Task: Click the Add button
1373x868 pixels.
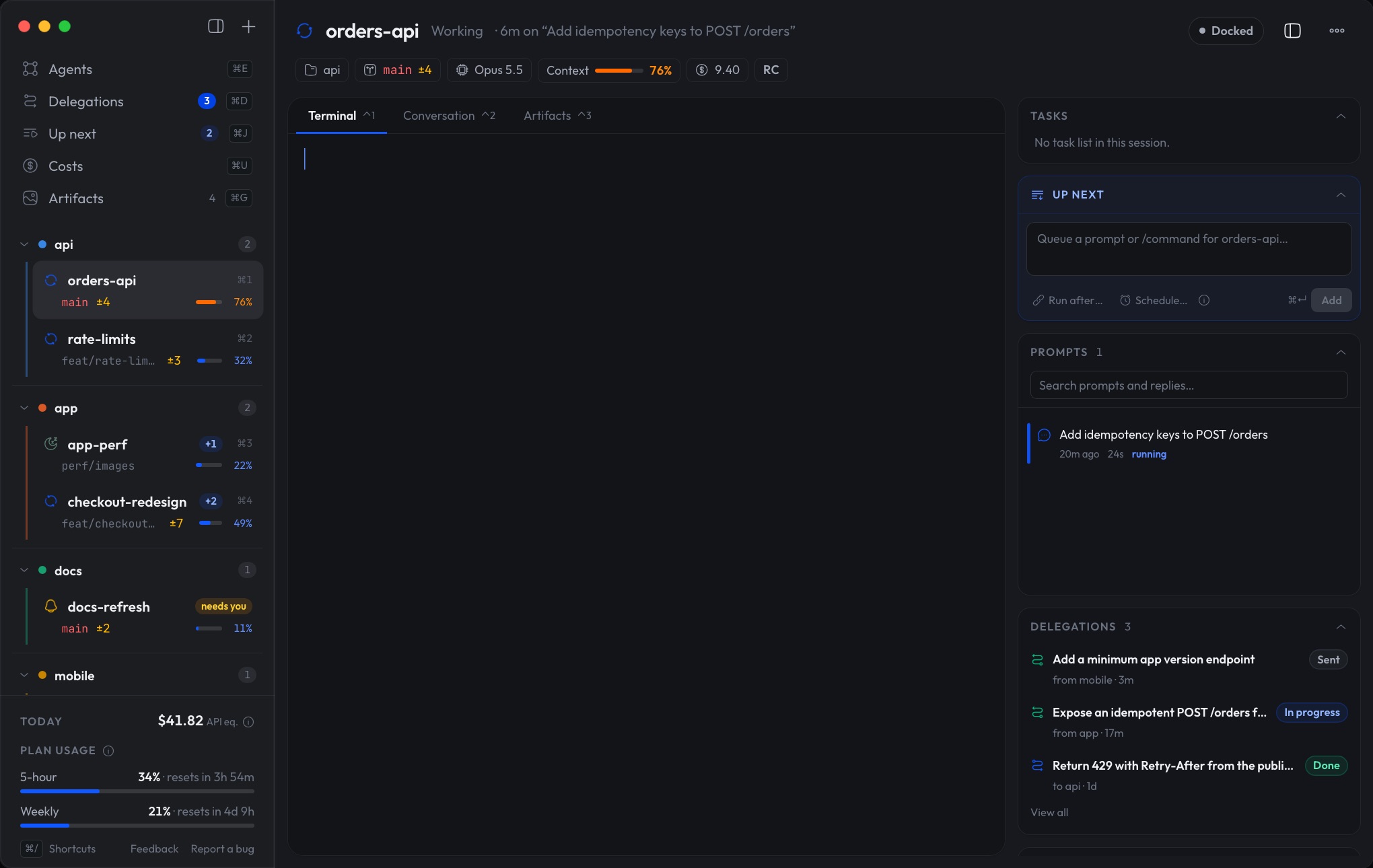Action: pyautogui.click(x=1331, y=300)
